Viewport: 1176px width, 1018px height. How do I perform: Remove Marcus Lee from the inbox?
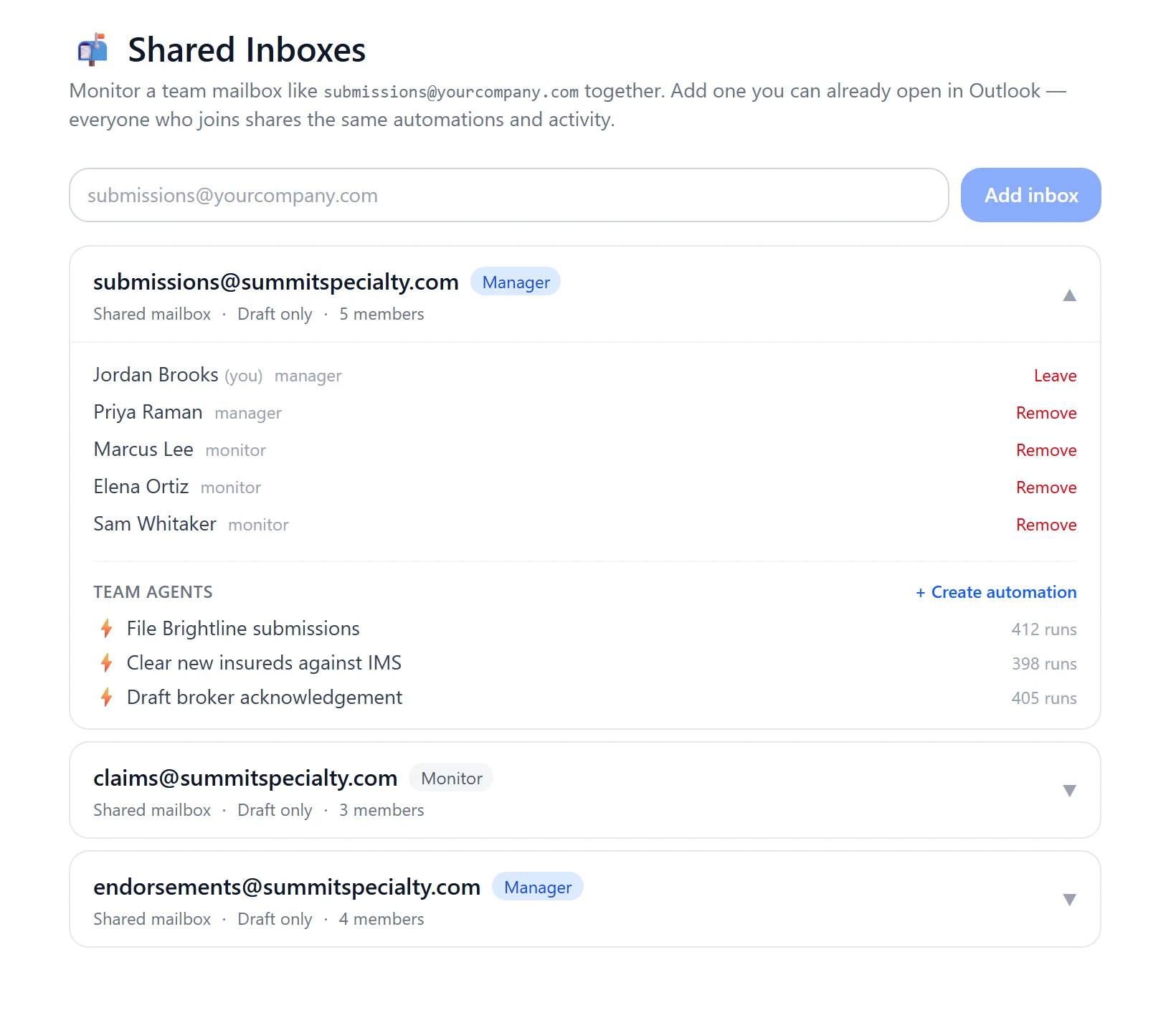pyautogui.click(x=1046, y=450)
